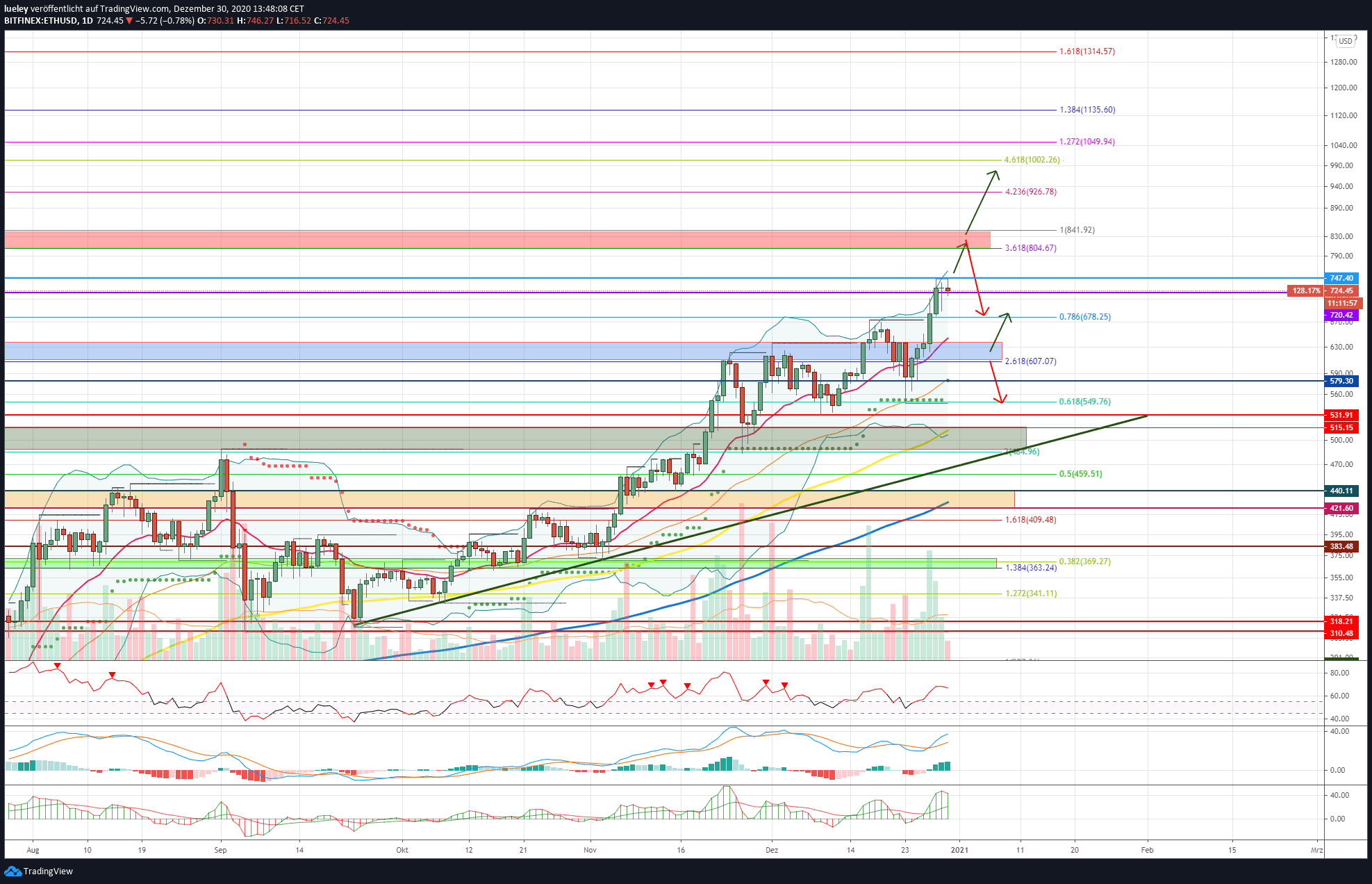Image resolution: width=1372 pixels, height=884 pixels.
Task: Click the Dez label on time axis
Action: tap(772, 850)
